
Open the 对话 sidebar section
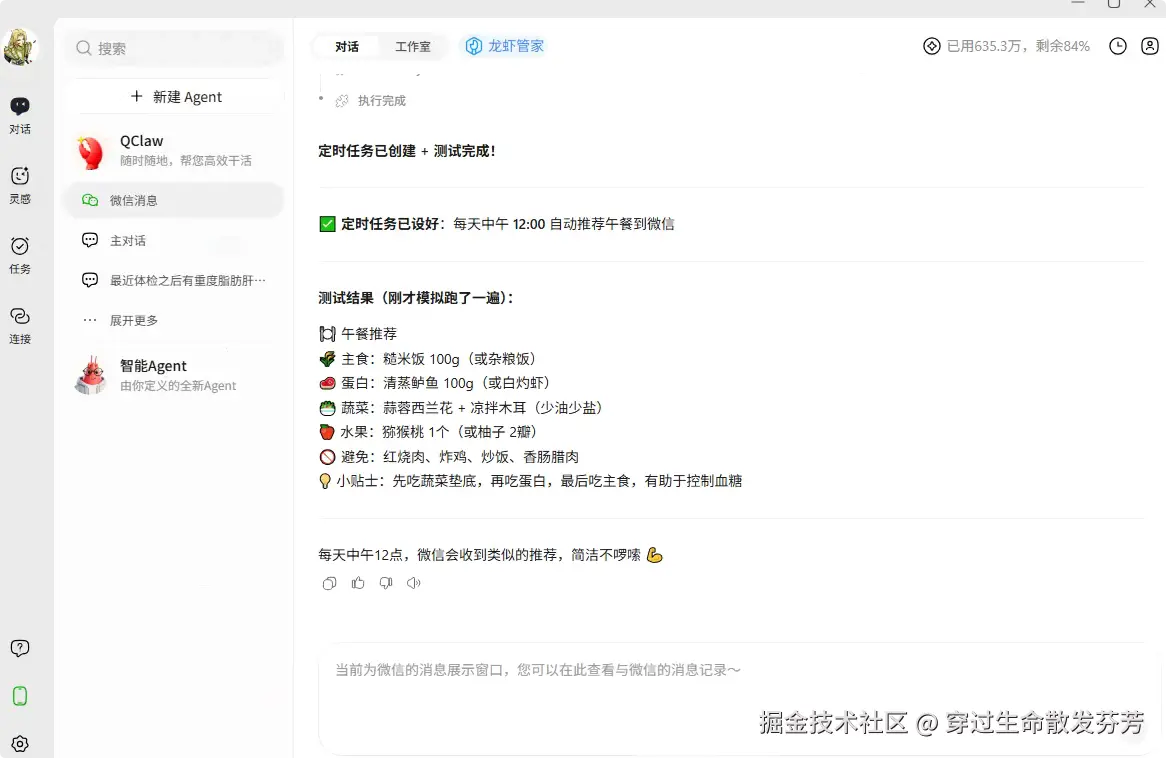click(20, 115)
